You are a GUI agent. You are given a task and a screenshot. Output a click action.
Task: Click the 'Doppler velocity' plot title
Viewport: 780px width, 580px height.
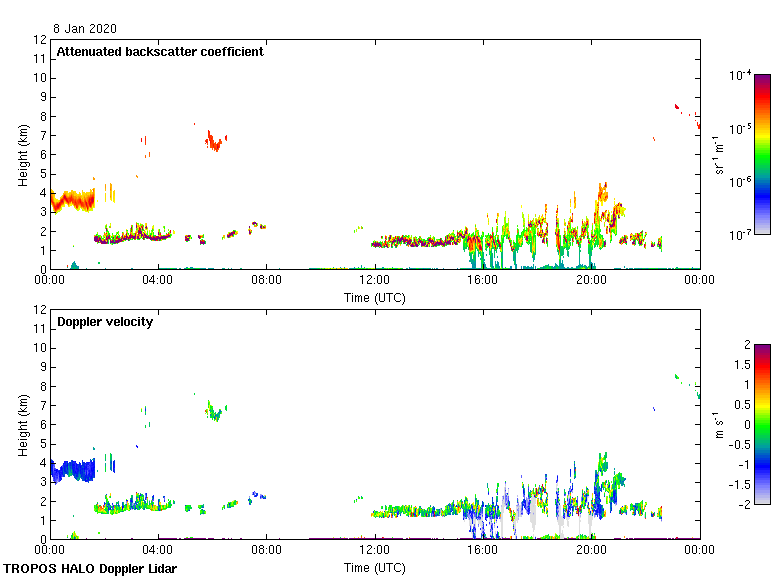[99, 322]
